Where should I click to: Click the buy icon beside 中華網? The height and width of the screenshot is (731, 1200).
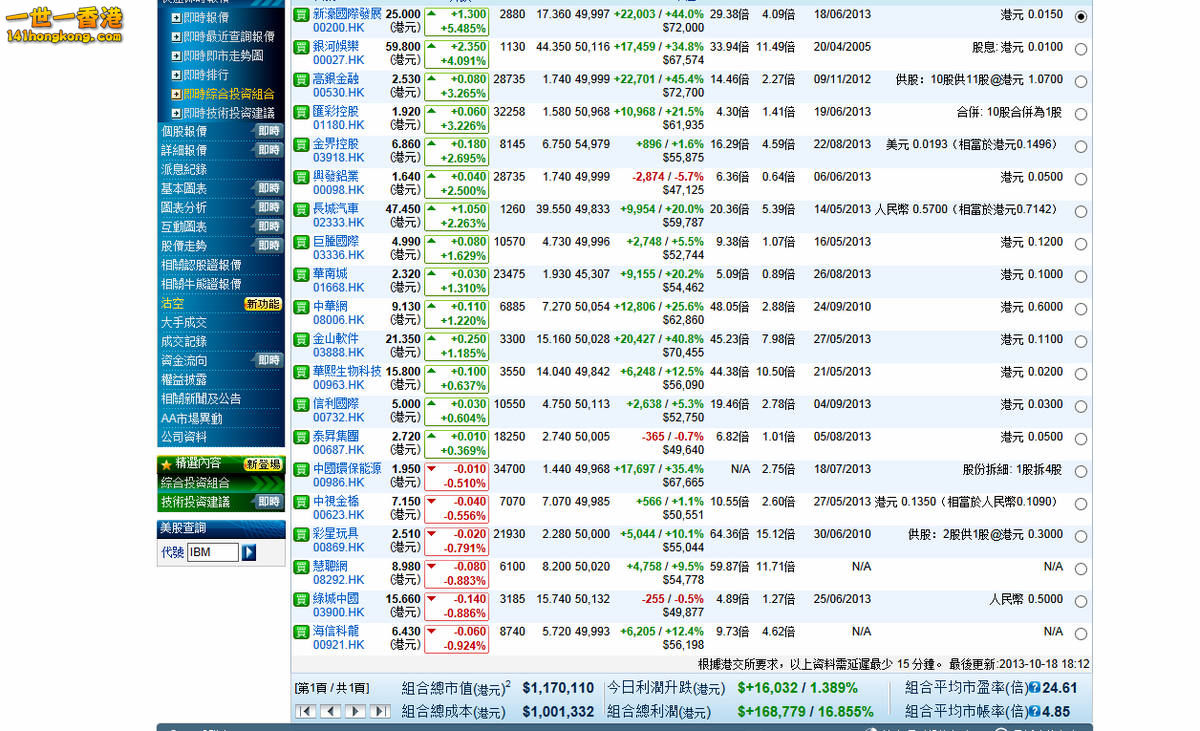(301, 307)
